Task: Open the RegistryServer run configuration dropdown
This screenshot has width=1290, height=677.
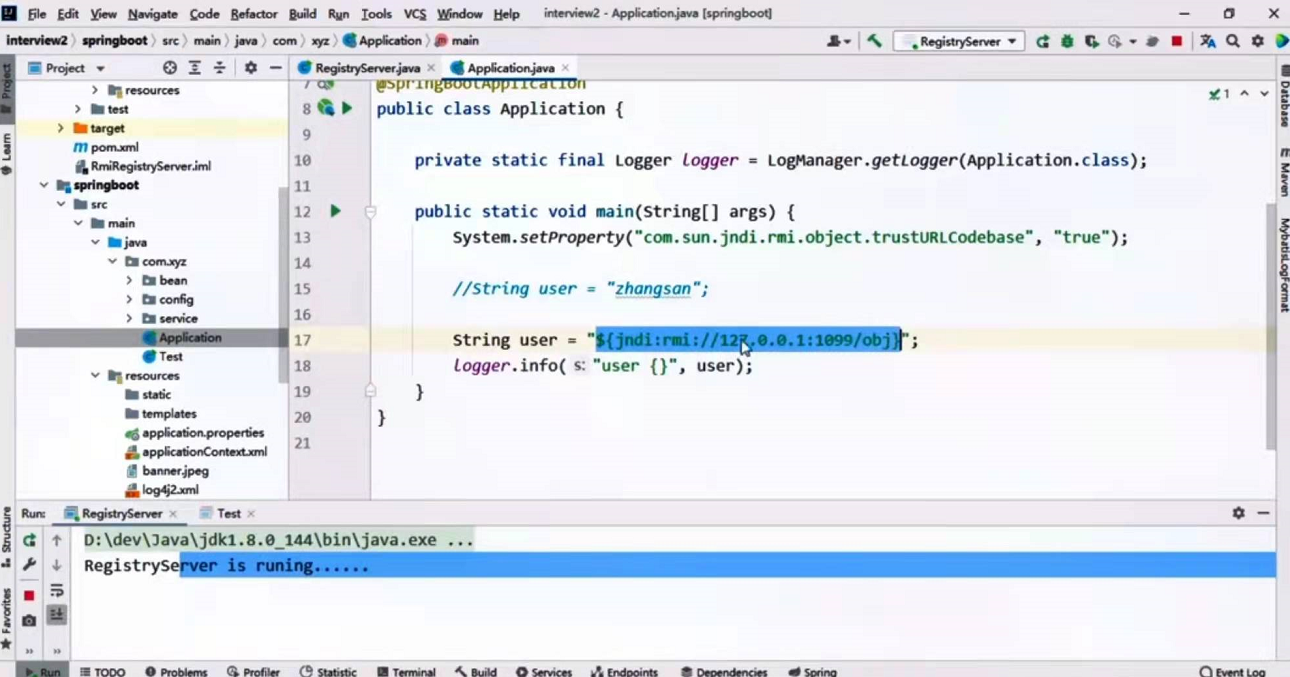Action: [959, 41]
